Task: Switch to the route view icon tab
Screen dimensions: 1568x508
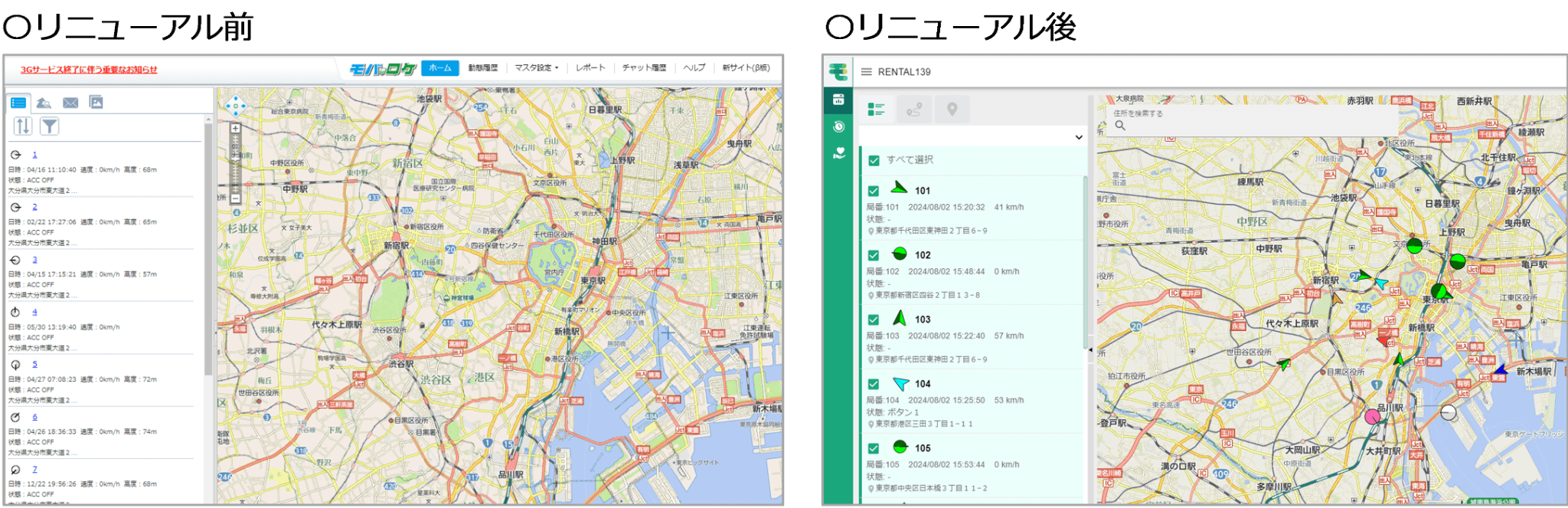Action: click(914, 110)
